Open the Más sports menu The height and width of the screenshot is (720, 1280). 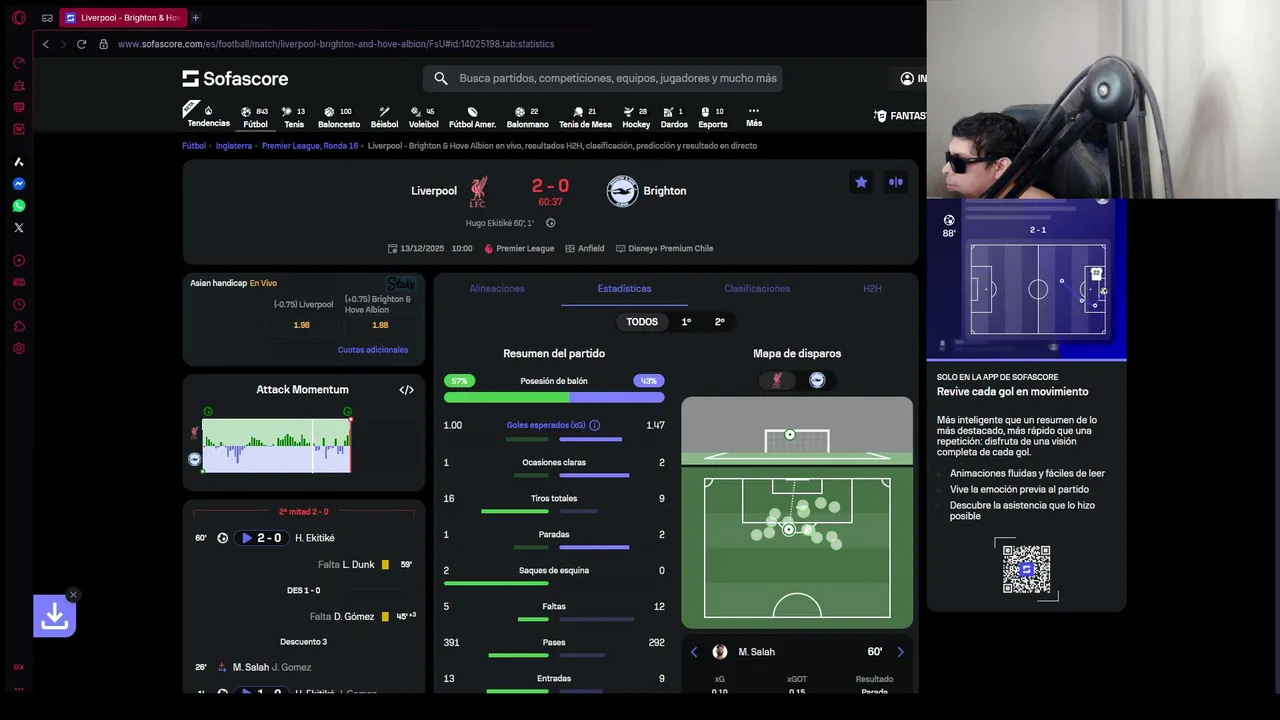[754, 117]
